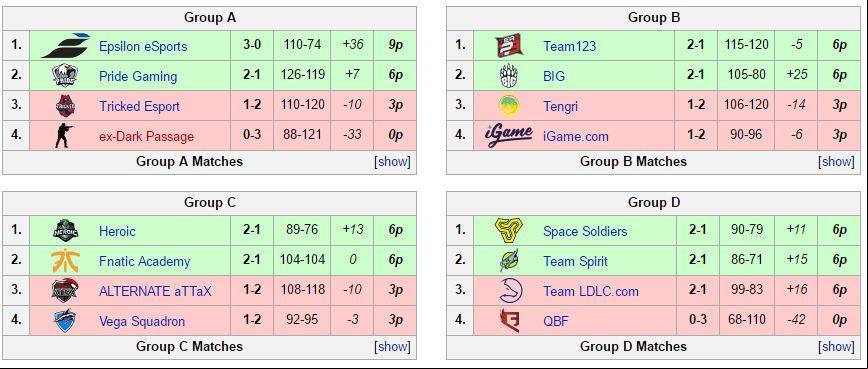This screenshot has height=369, width=868.
Task: Click the Fnatic Academy orange logo
Action: (x=65, y=261)
